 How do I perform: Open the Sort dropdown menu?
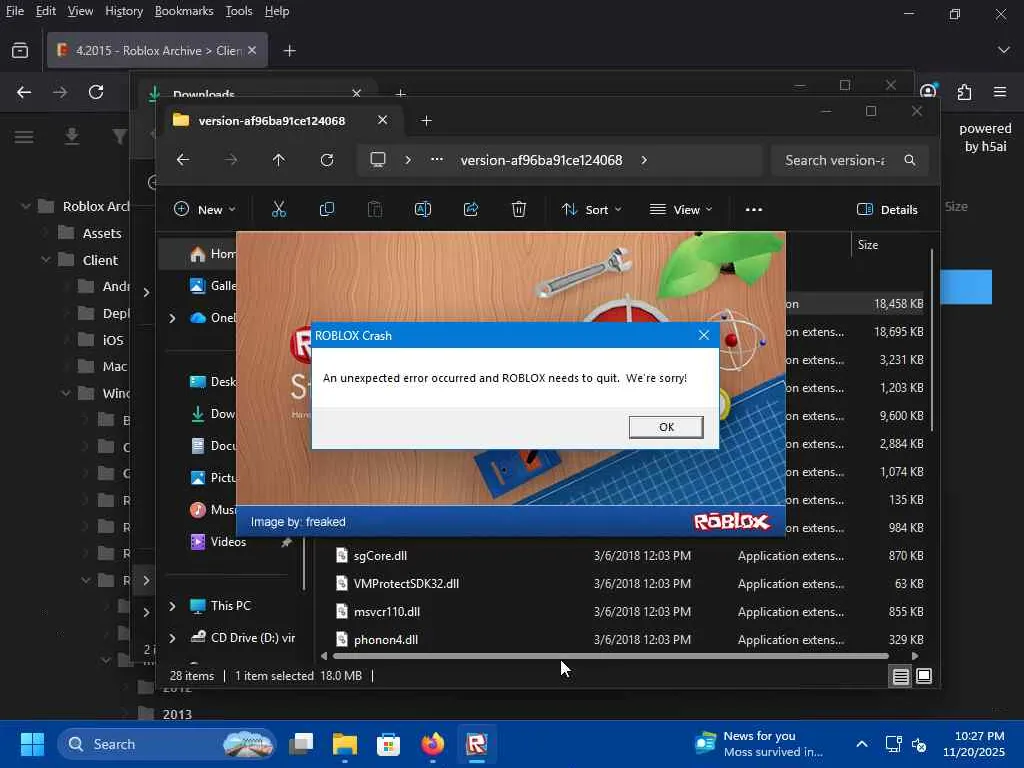click(591, 209)
